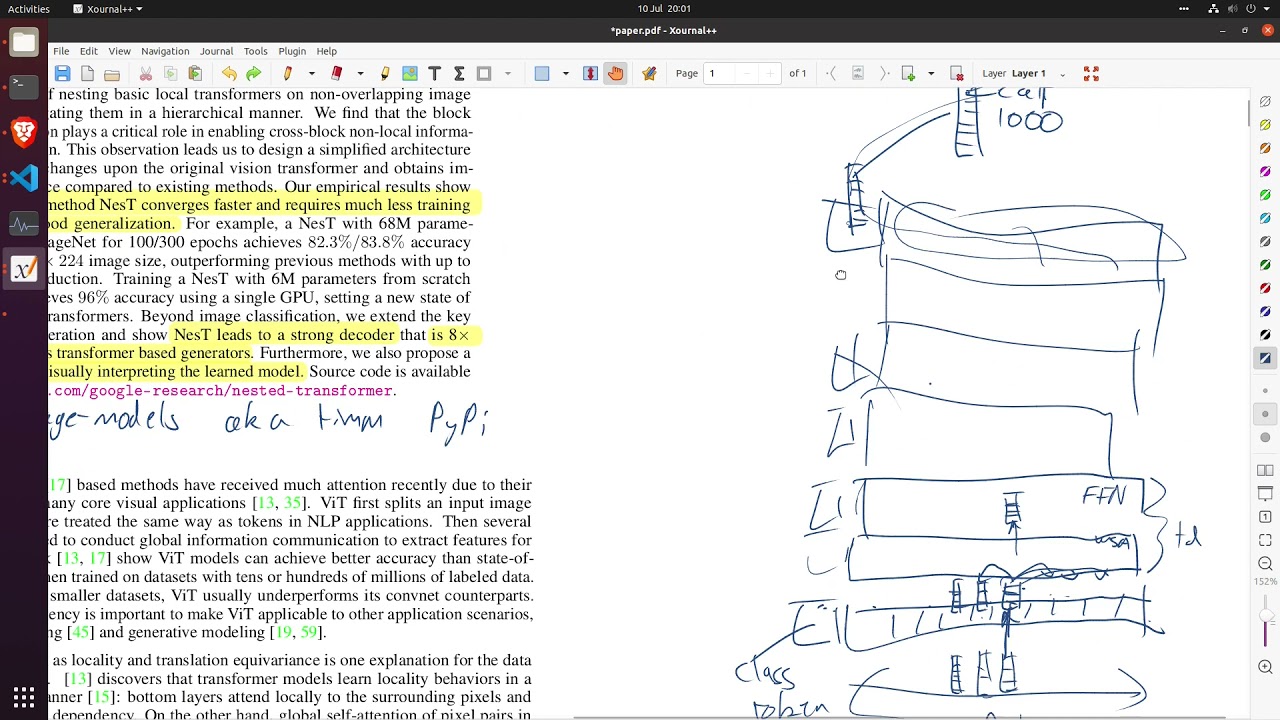The image size is (1280, 720).
Task: Jump to last annotated page icon
Action: 858,73
